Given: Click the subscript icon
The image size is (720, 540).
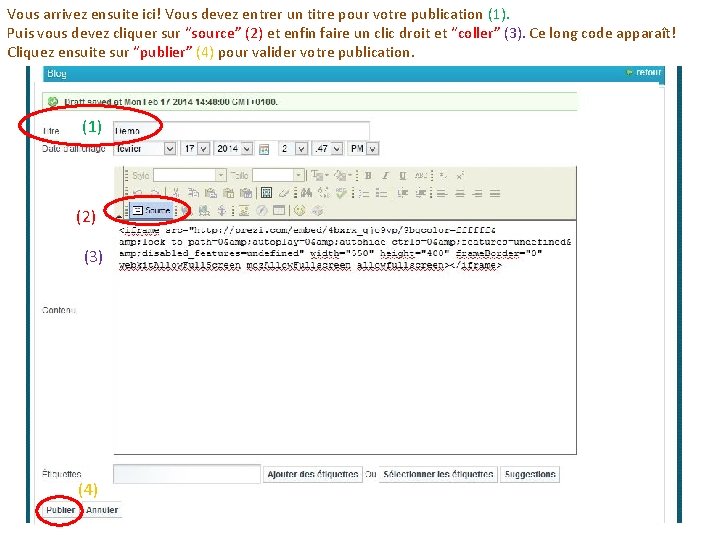Looking at the screenshot, I should tap(443, 175).
